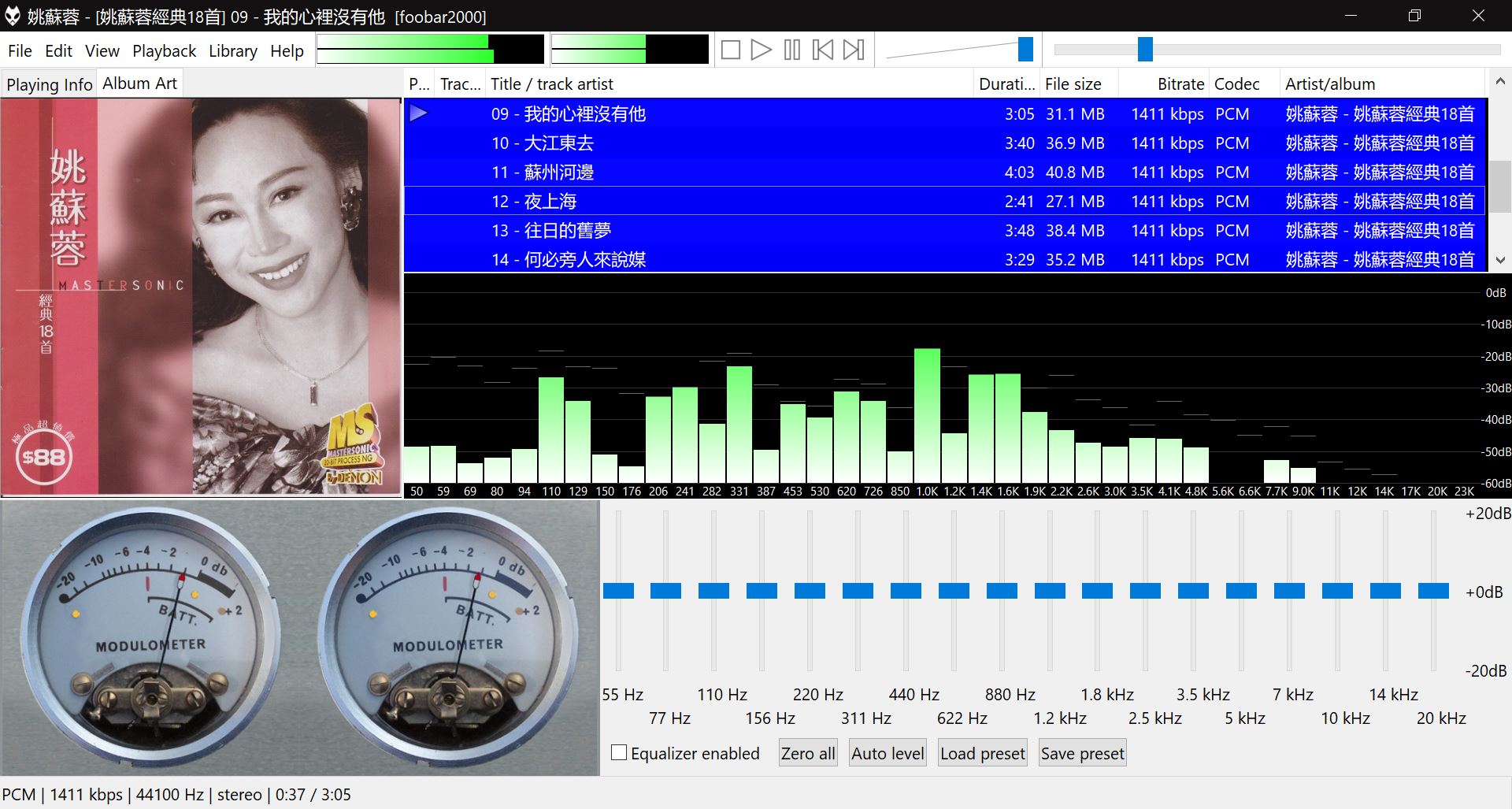1512x809 pixels.
Task: Click the Zero all button
Action: pos(807,754)
